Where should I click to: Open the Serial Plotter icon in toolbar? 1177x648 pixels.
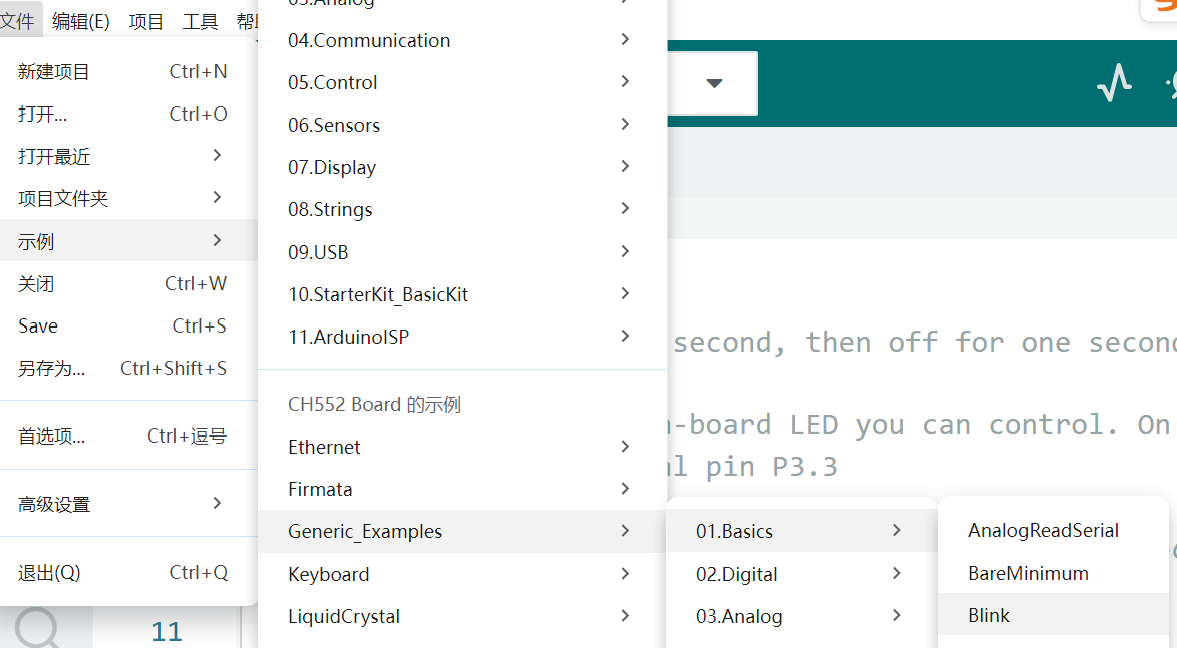click(x=1114, y=83)
